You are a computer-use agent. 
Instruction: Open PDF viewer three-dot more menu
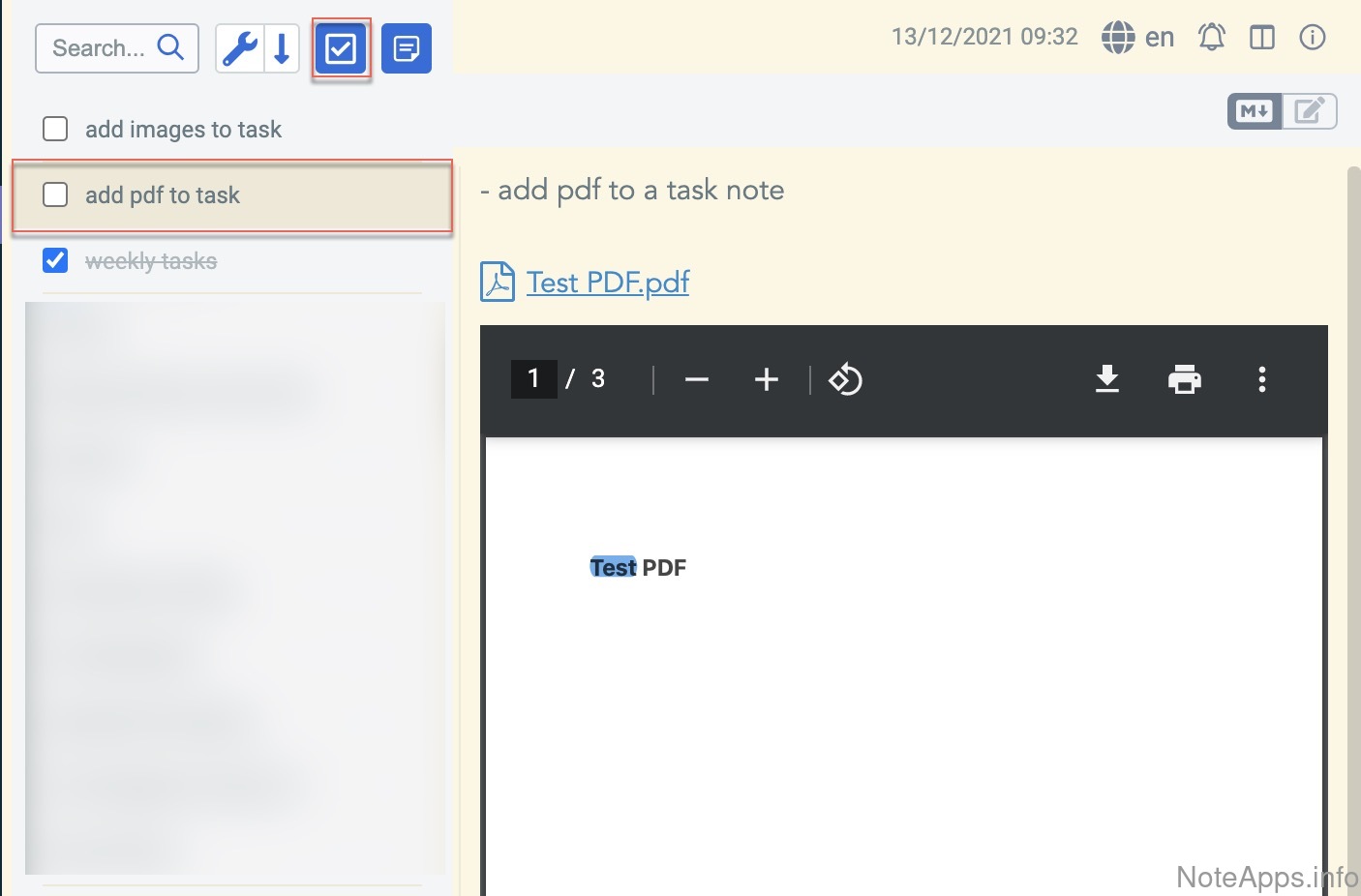tap(1261, 379)
